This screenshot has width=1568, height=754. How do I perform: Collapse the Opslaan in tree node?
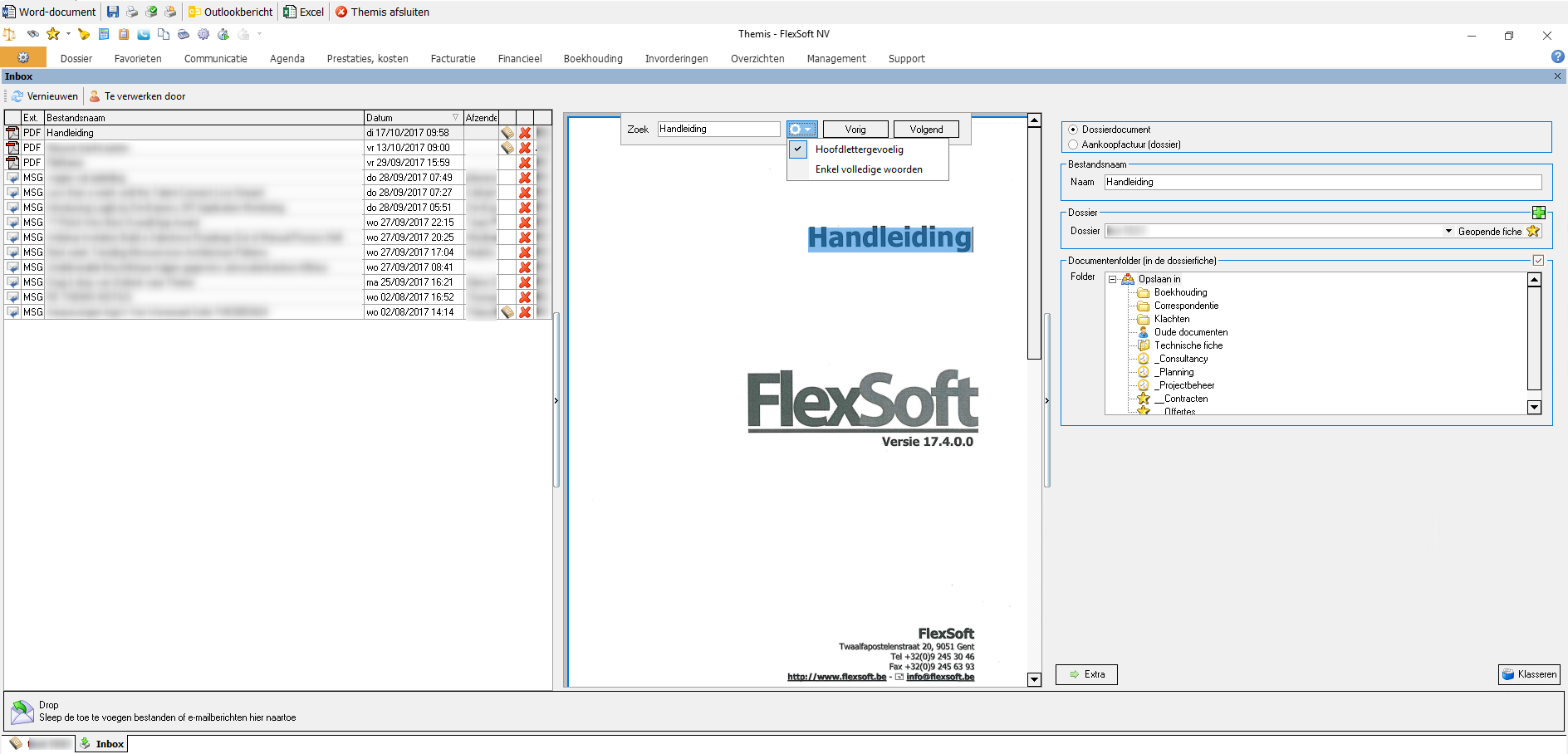click(x=1113, y=279)
